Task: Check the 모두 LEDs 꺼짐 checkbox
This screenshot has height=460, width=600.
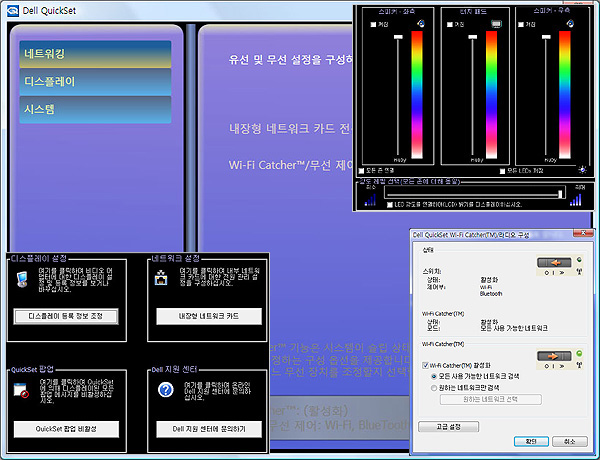Action: pyautogui.click(x=502, y=171)
